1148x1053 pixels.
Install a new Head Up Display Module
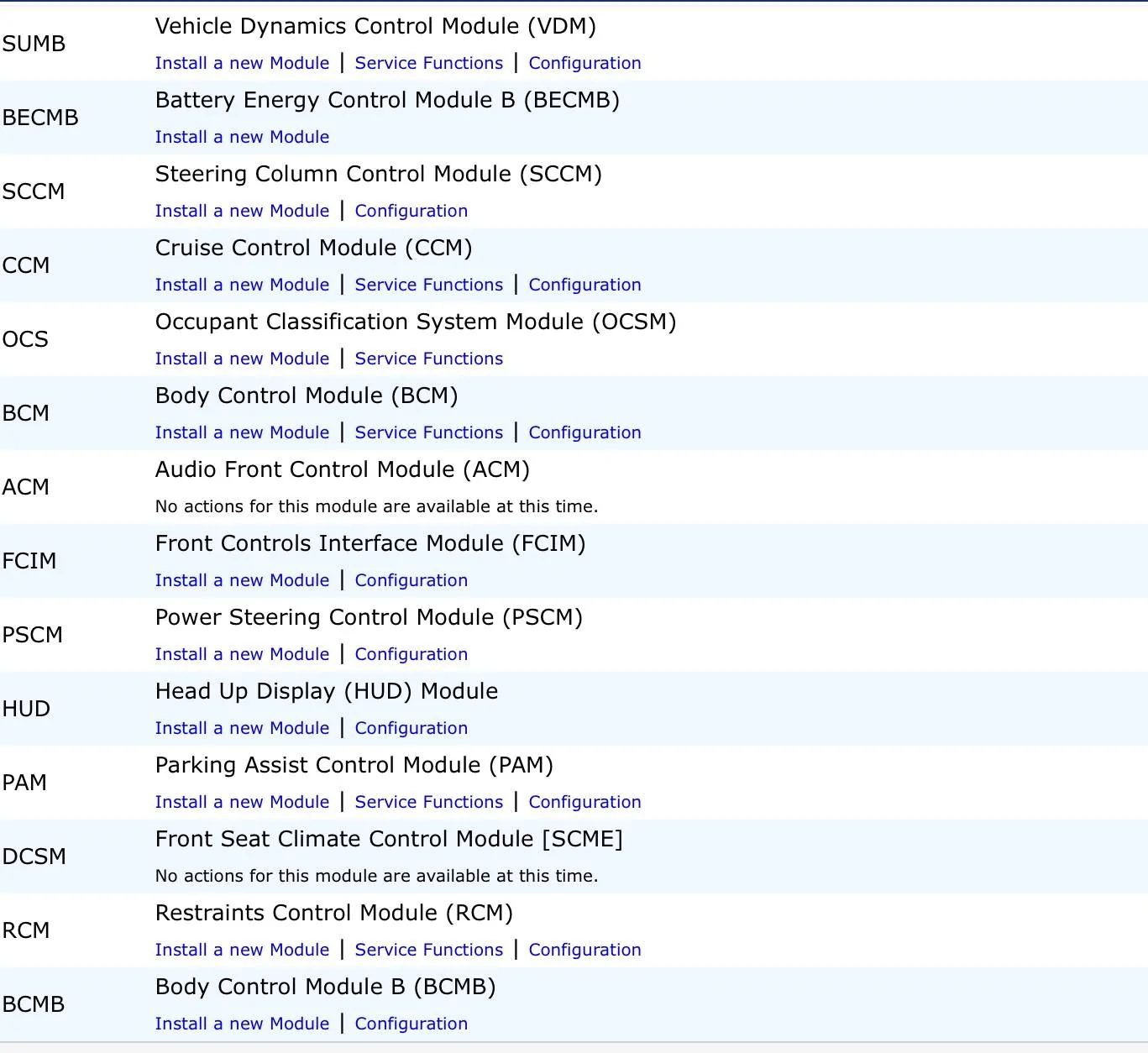pos(242,728)
